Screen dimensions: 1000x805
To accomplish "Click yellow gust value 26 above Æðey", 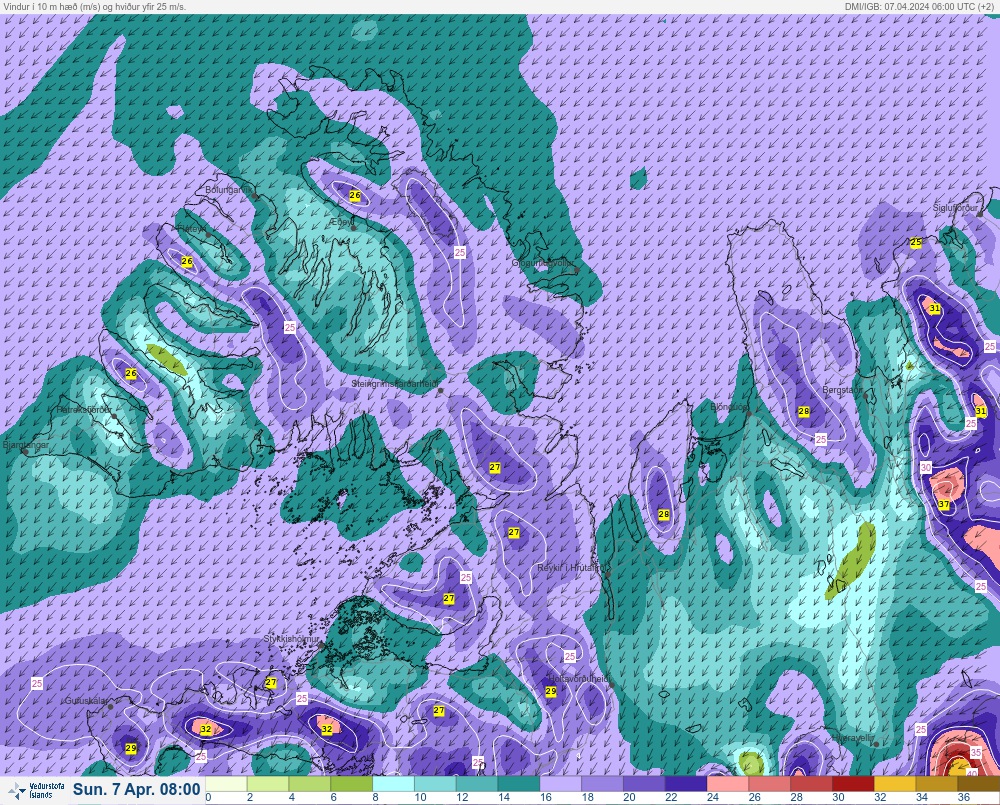I will click(355, 195).
